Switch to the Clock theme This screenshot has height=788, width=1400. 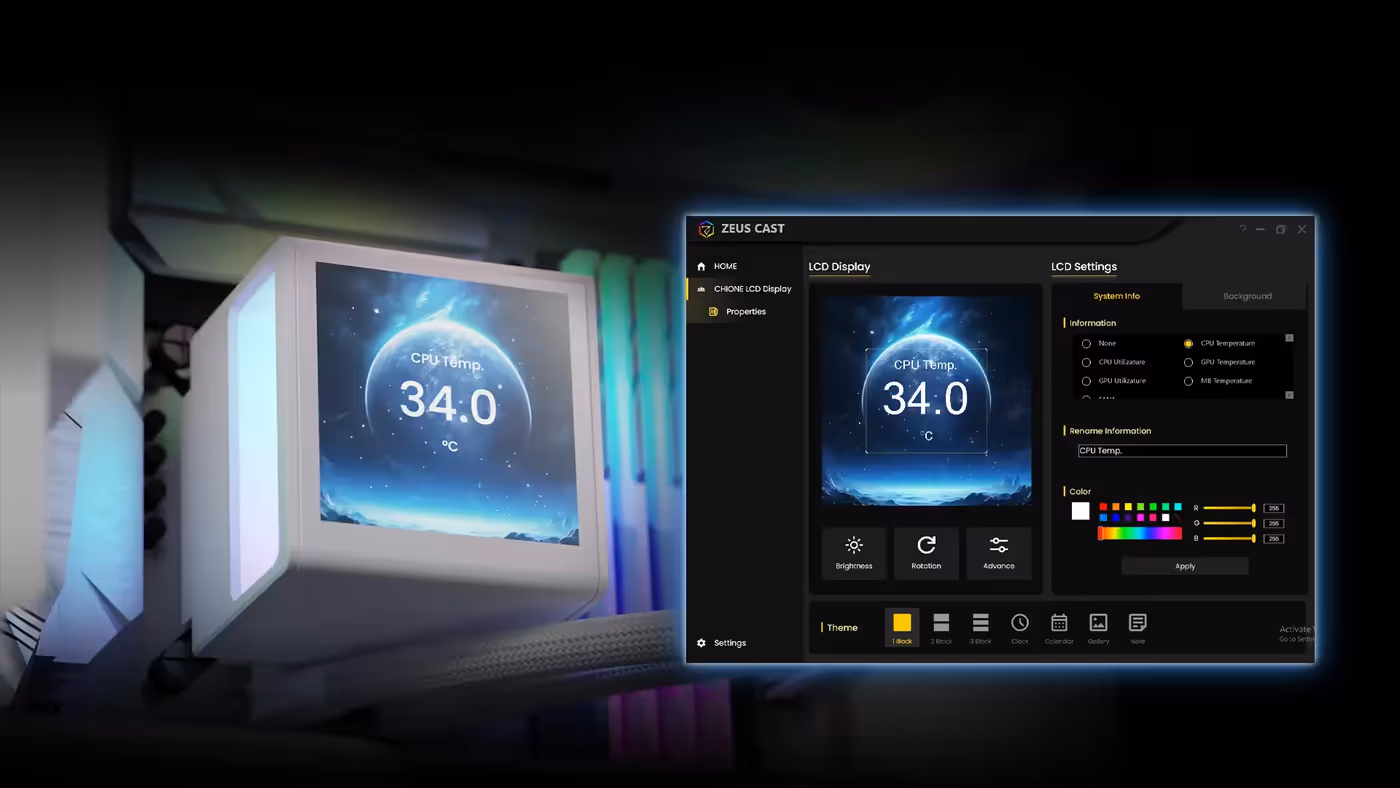pyautogui.click(x=1020, y=627)
